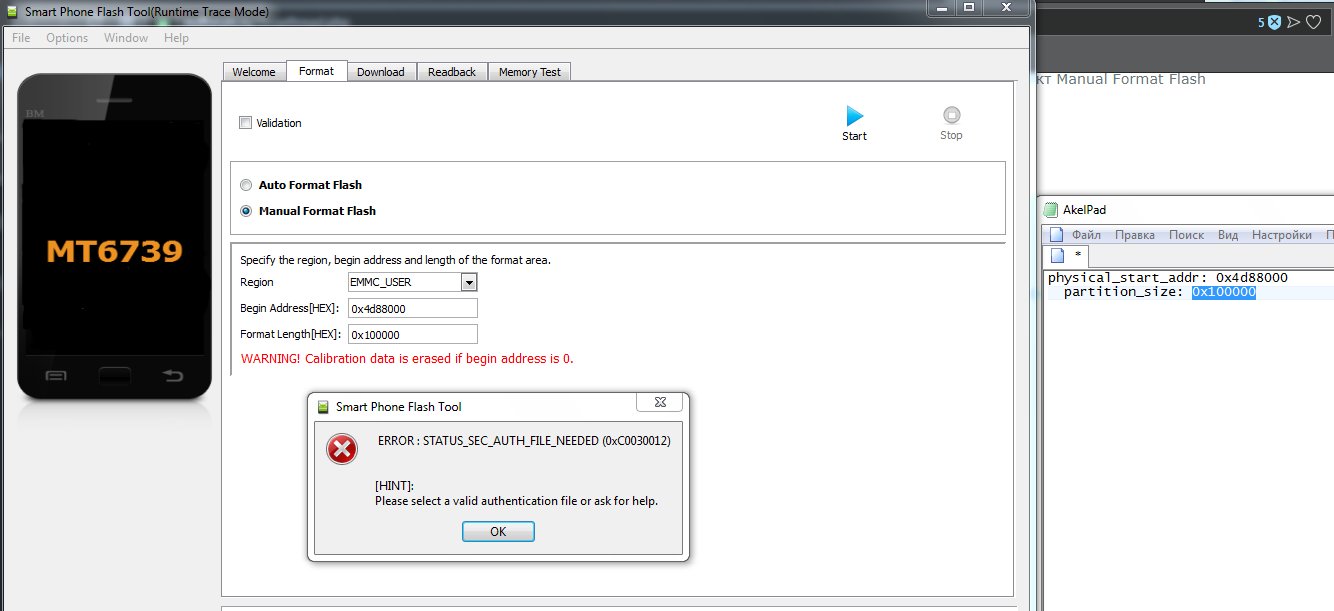Viewport: 1334px width, 611px height.
Task: Click the AkelPad menu bar document icon
Action: pos(1056,235)
